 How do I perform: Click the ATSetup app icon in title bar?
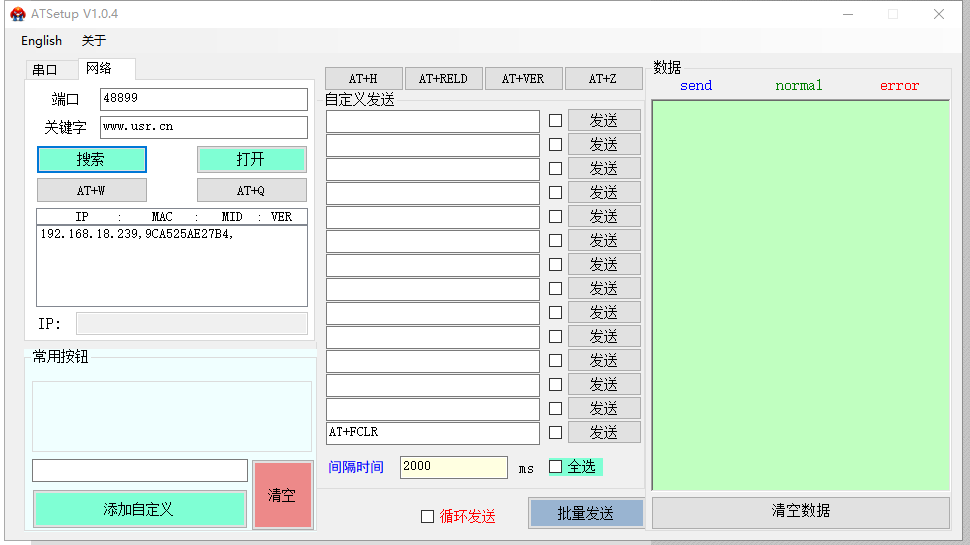(x=17, y=14)
